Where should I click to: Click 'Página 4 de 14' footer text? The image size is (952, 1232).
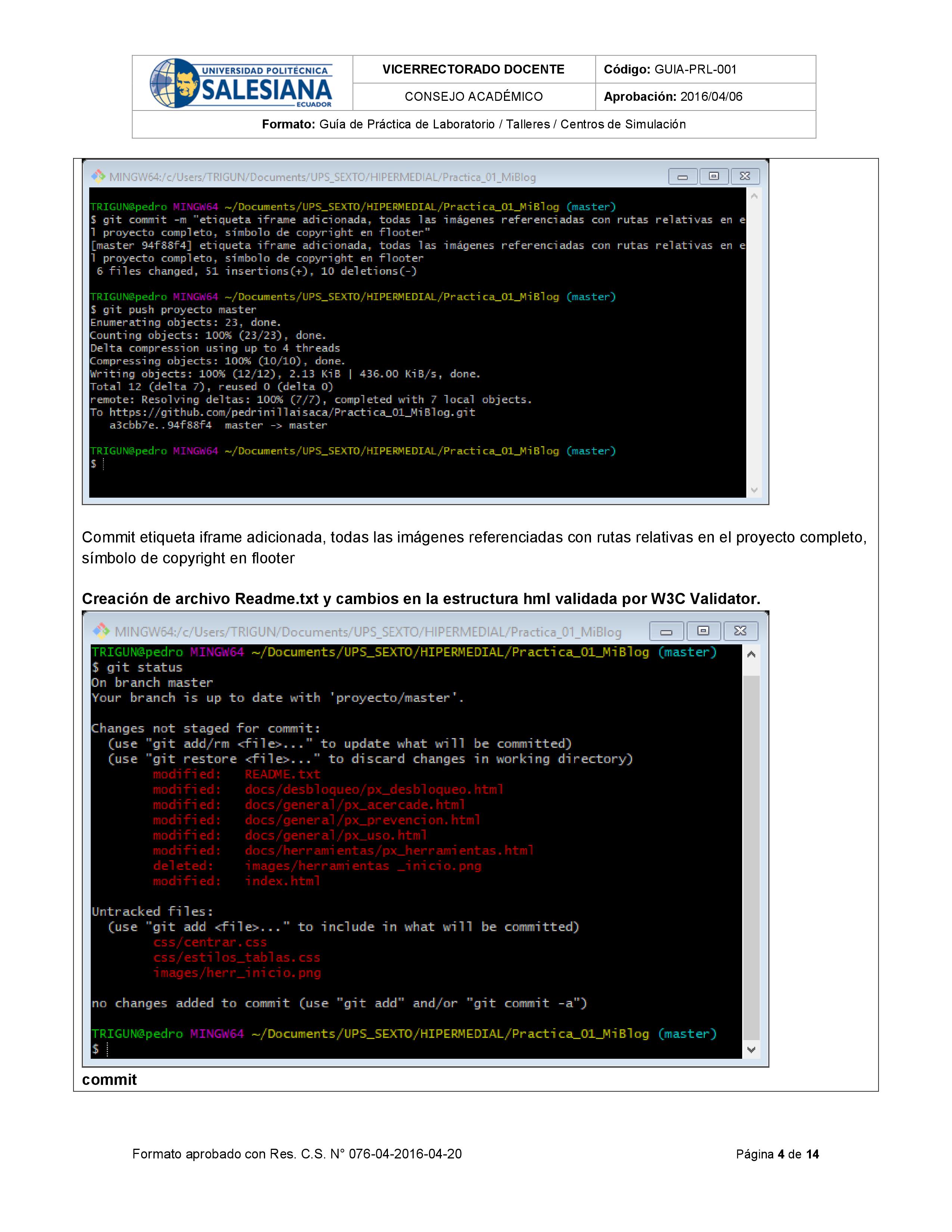tap(777, 1154)
